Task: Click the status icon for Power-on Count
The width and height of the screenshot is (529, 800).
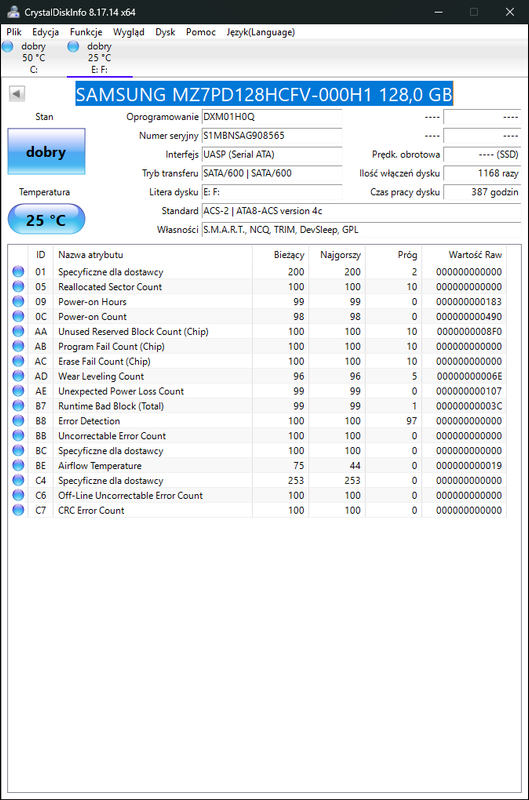Action: pyautogui.click(x=18, y=316)
